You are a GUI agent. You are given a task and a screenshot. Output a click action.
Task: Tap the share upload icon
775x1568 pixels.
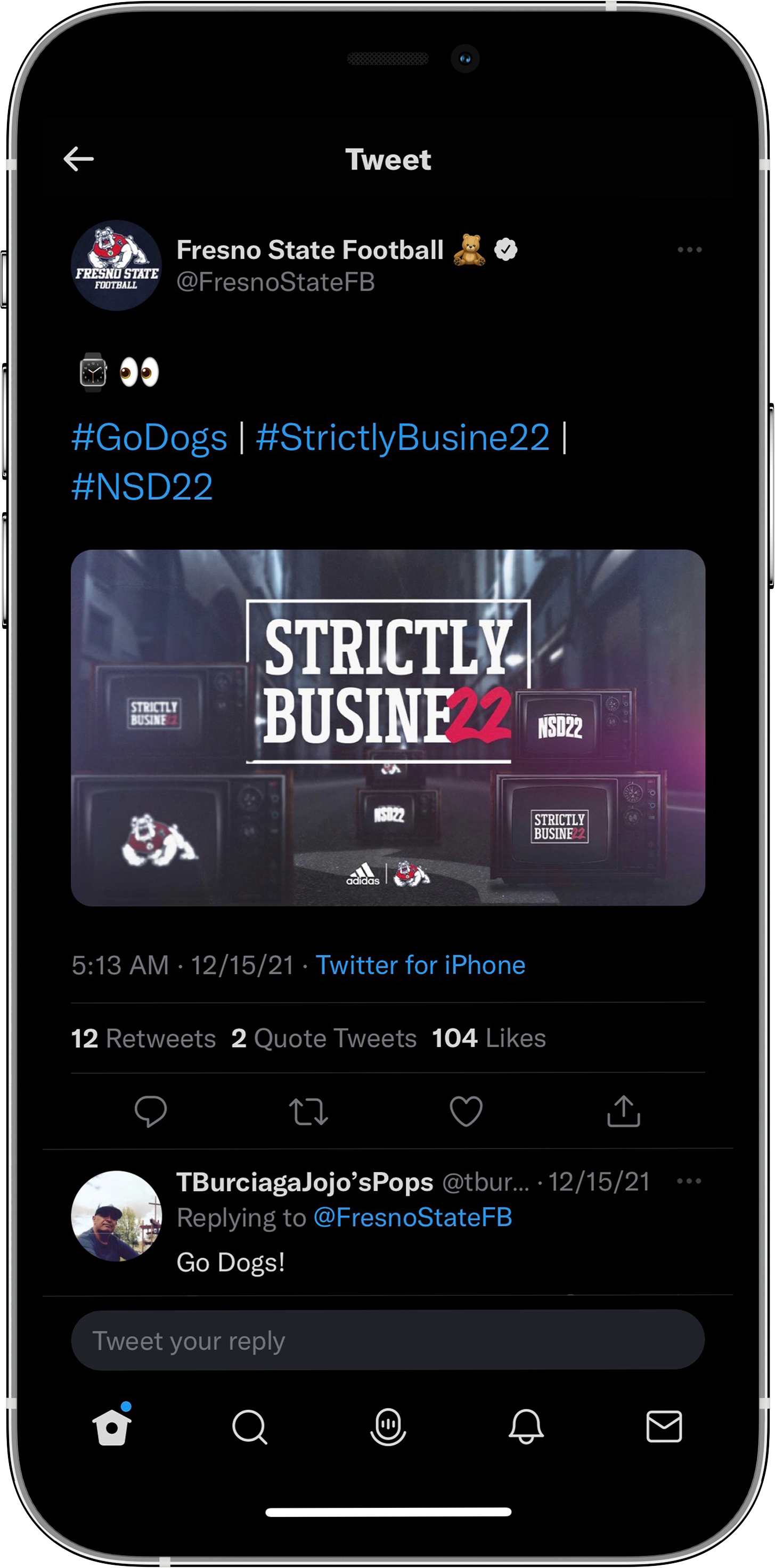click(624, 1111)
